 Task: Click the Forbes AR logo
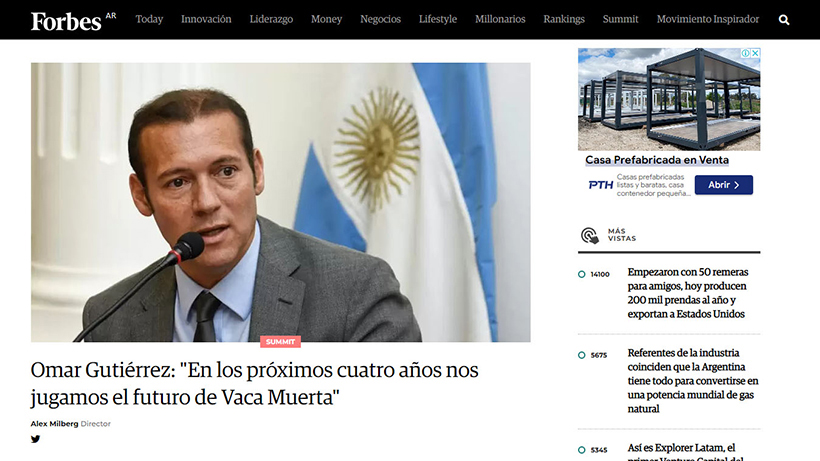click(73, 21)
